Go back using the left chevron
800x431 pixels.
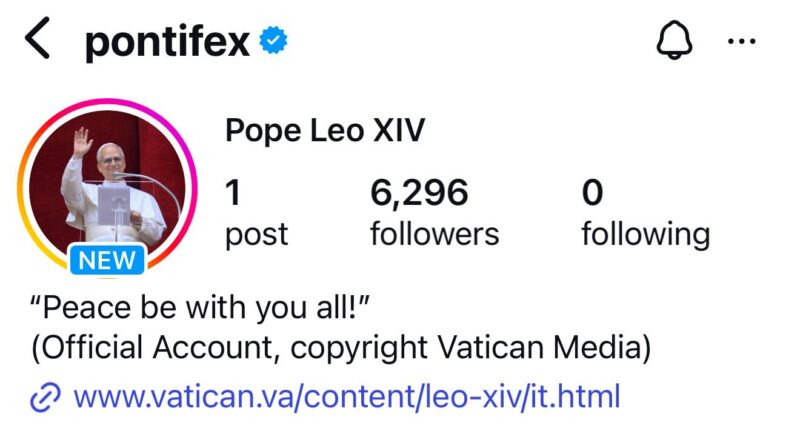[x=38, y=41]
